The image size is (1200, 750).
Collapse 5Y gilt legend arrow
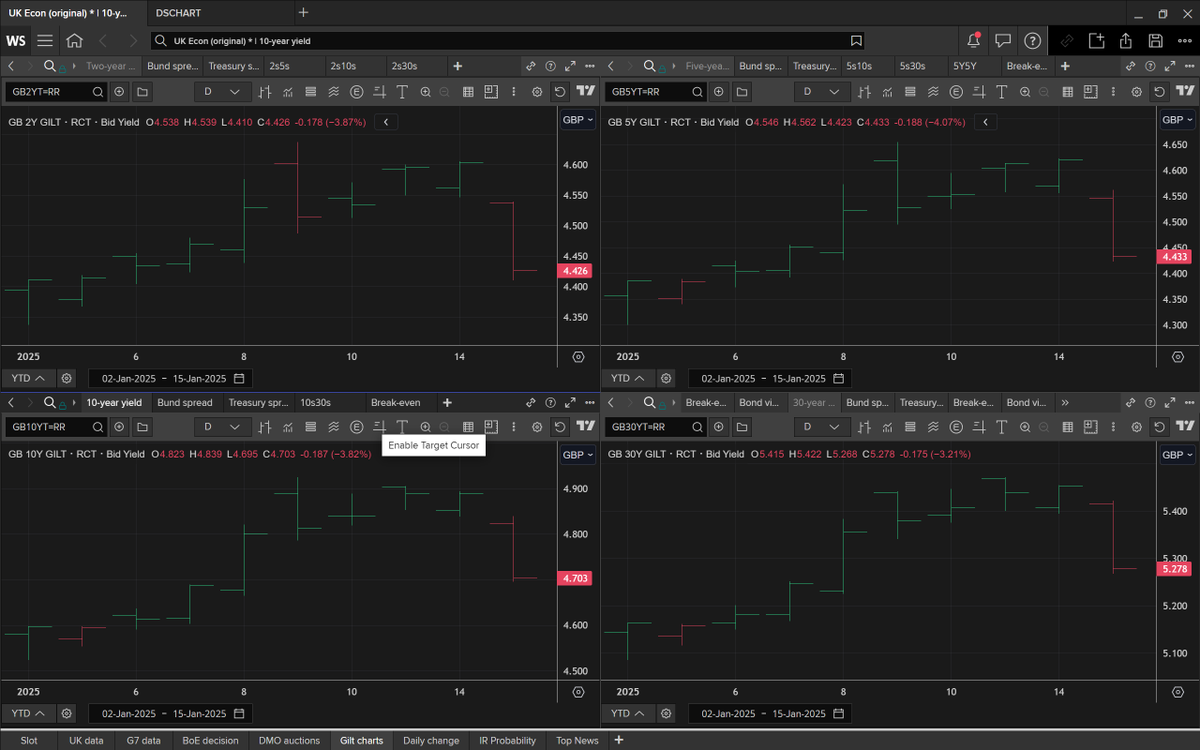pos(986,122)
